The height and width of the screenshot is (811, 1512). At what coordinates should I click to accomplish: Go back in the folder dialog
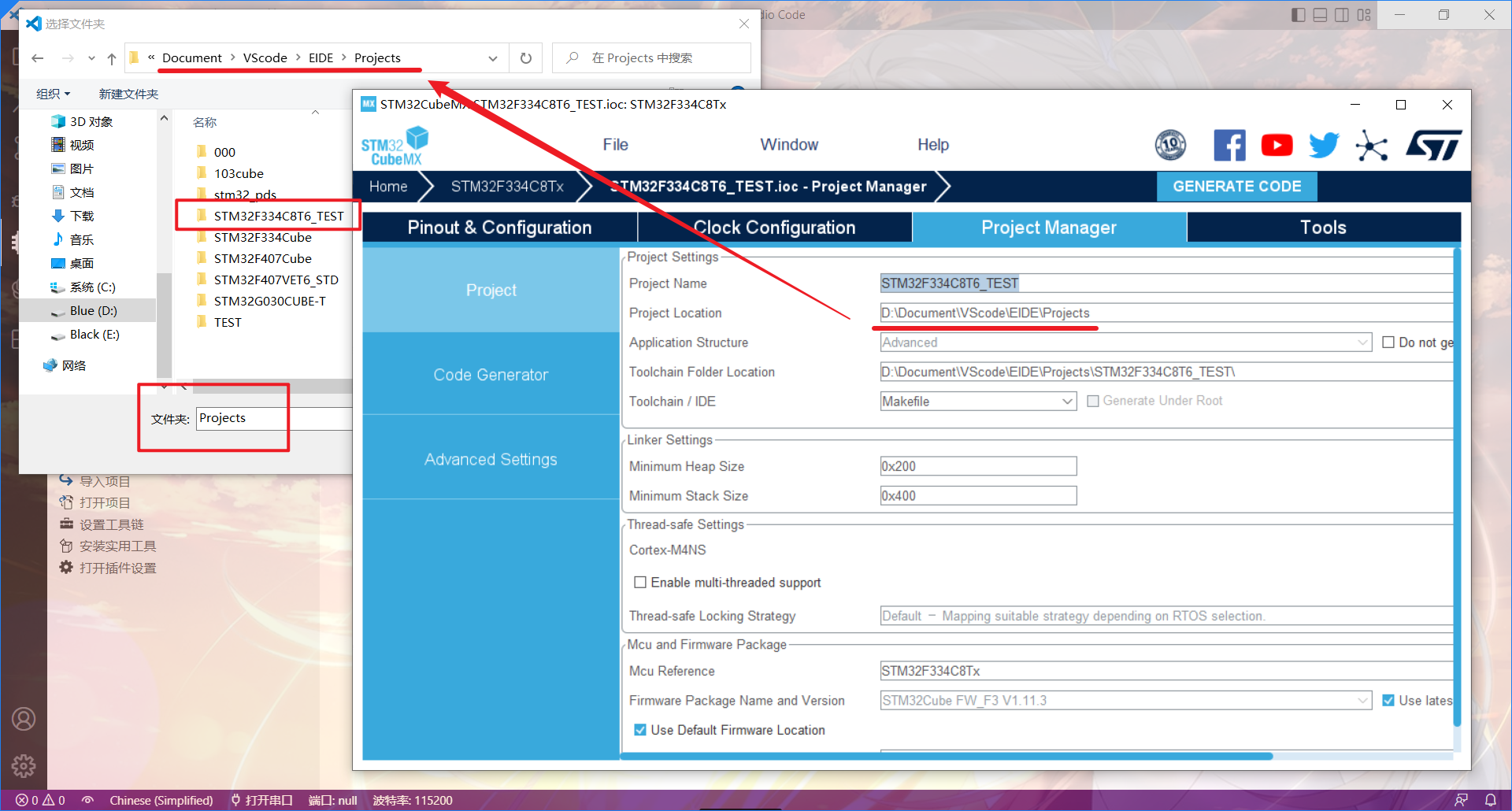(x=37, y=58)
